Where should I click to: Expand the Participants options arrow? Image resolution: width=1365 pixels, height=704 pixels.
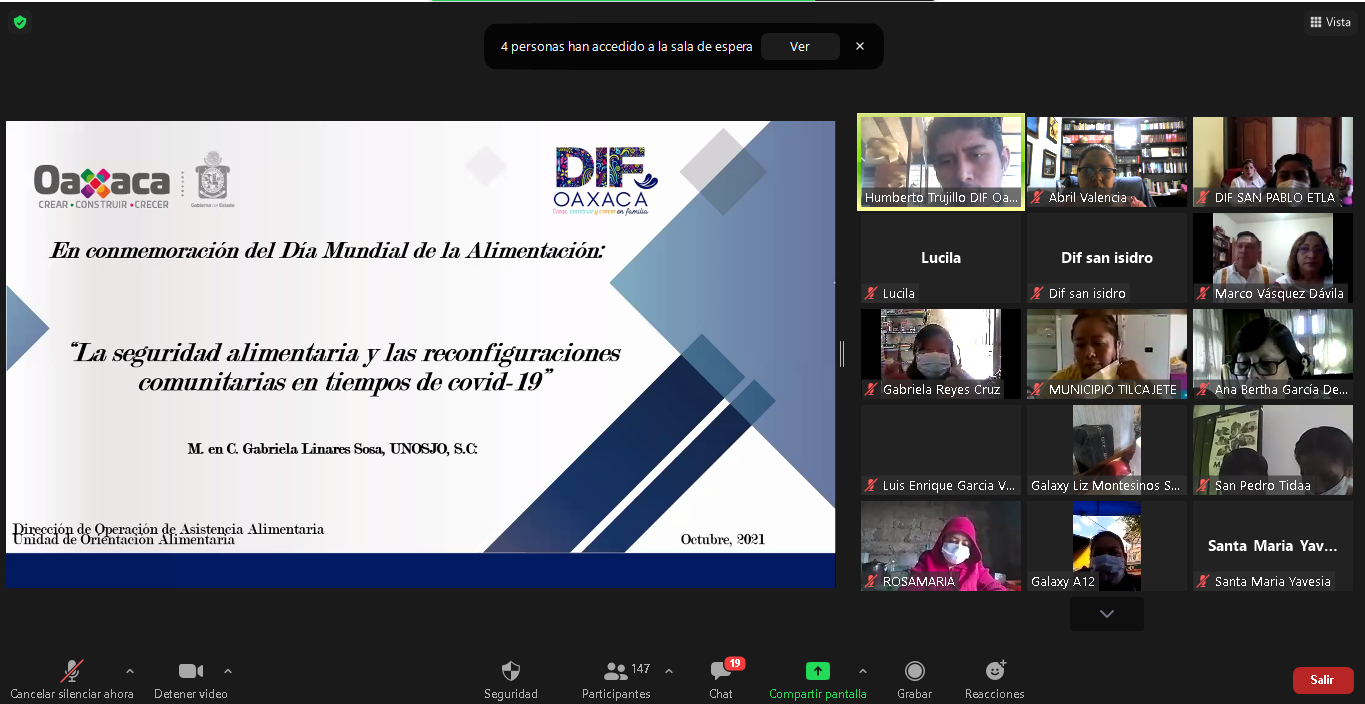pos(669,671)
